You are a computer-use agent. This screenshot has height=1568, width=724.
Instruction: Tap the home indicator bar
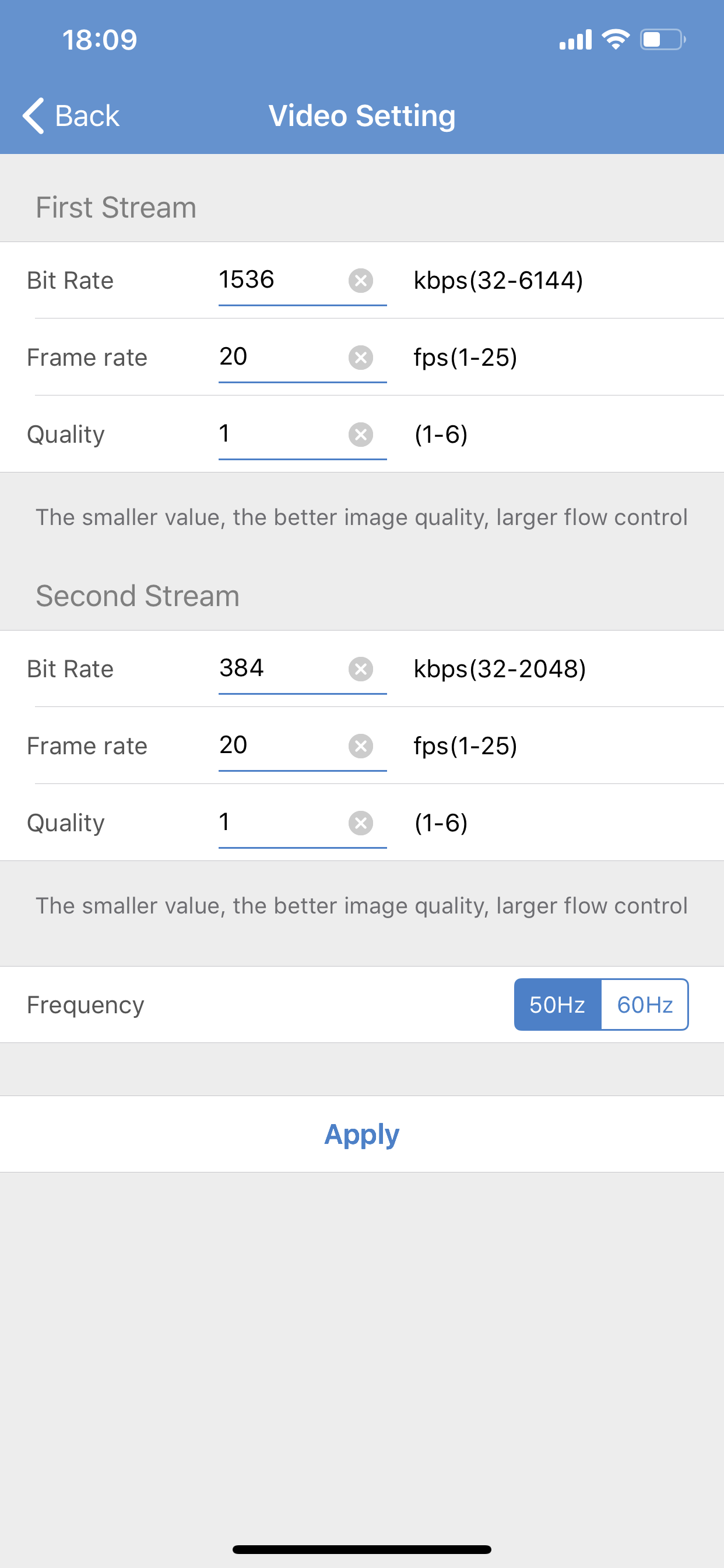click(x=362, y=1549)
